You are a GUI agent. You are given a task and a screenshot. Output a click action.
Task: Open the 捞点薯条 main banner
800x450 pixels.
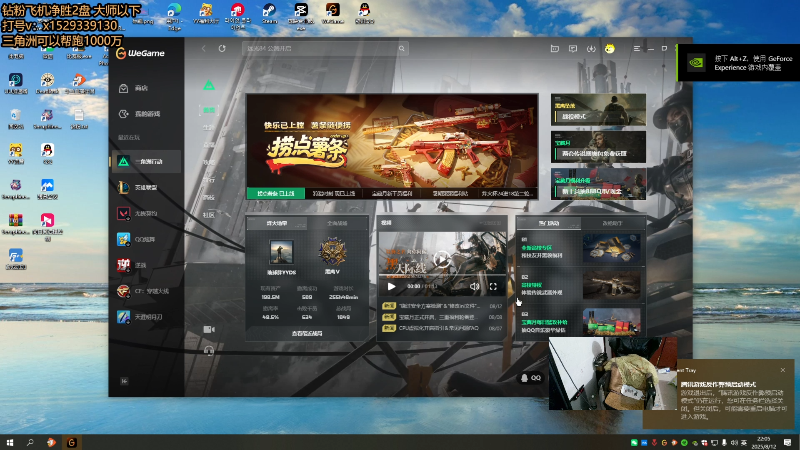[x=392, y=141]
